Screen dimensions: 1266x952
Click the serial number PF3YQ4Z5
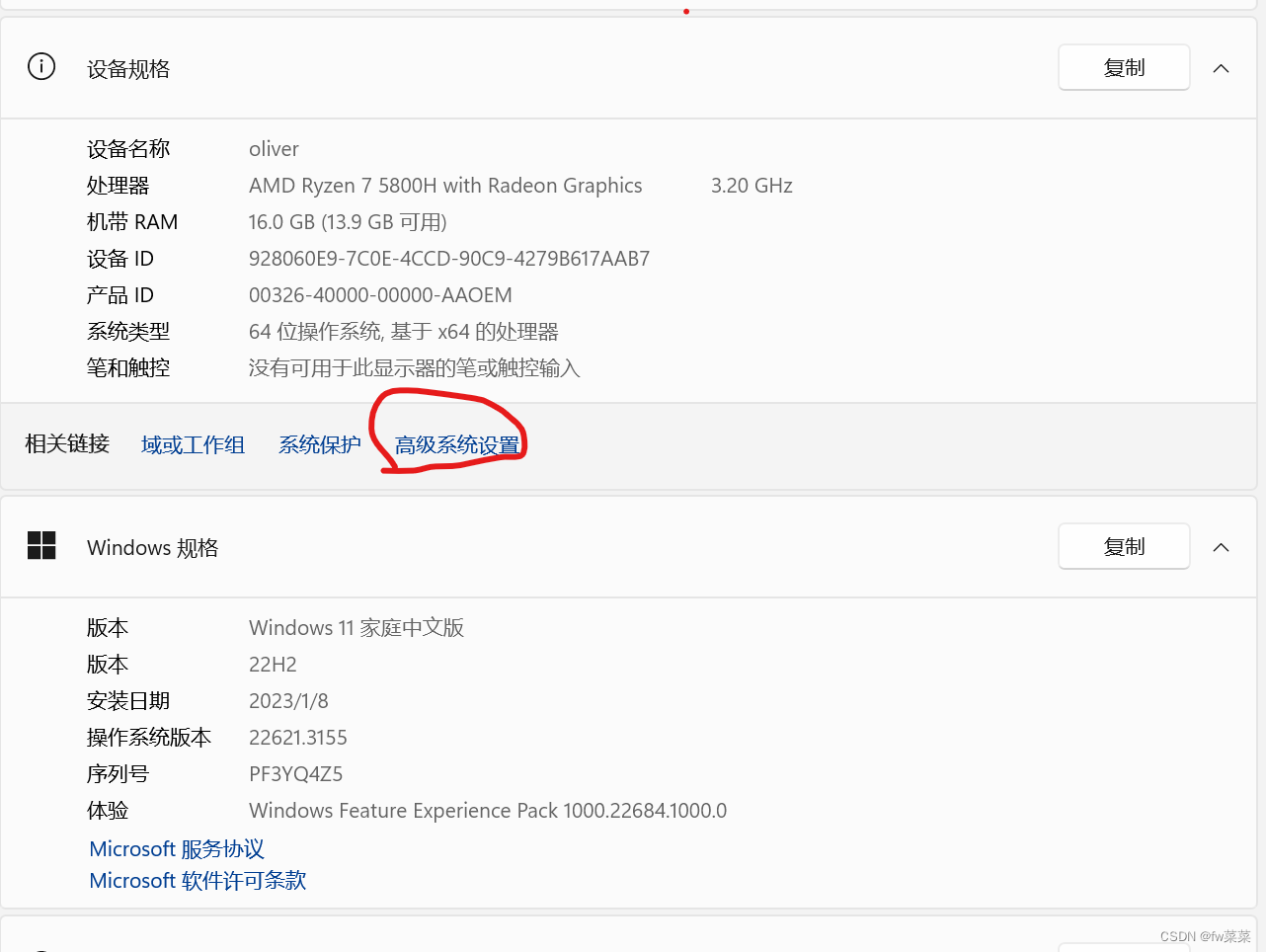pos(295,773)
